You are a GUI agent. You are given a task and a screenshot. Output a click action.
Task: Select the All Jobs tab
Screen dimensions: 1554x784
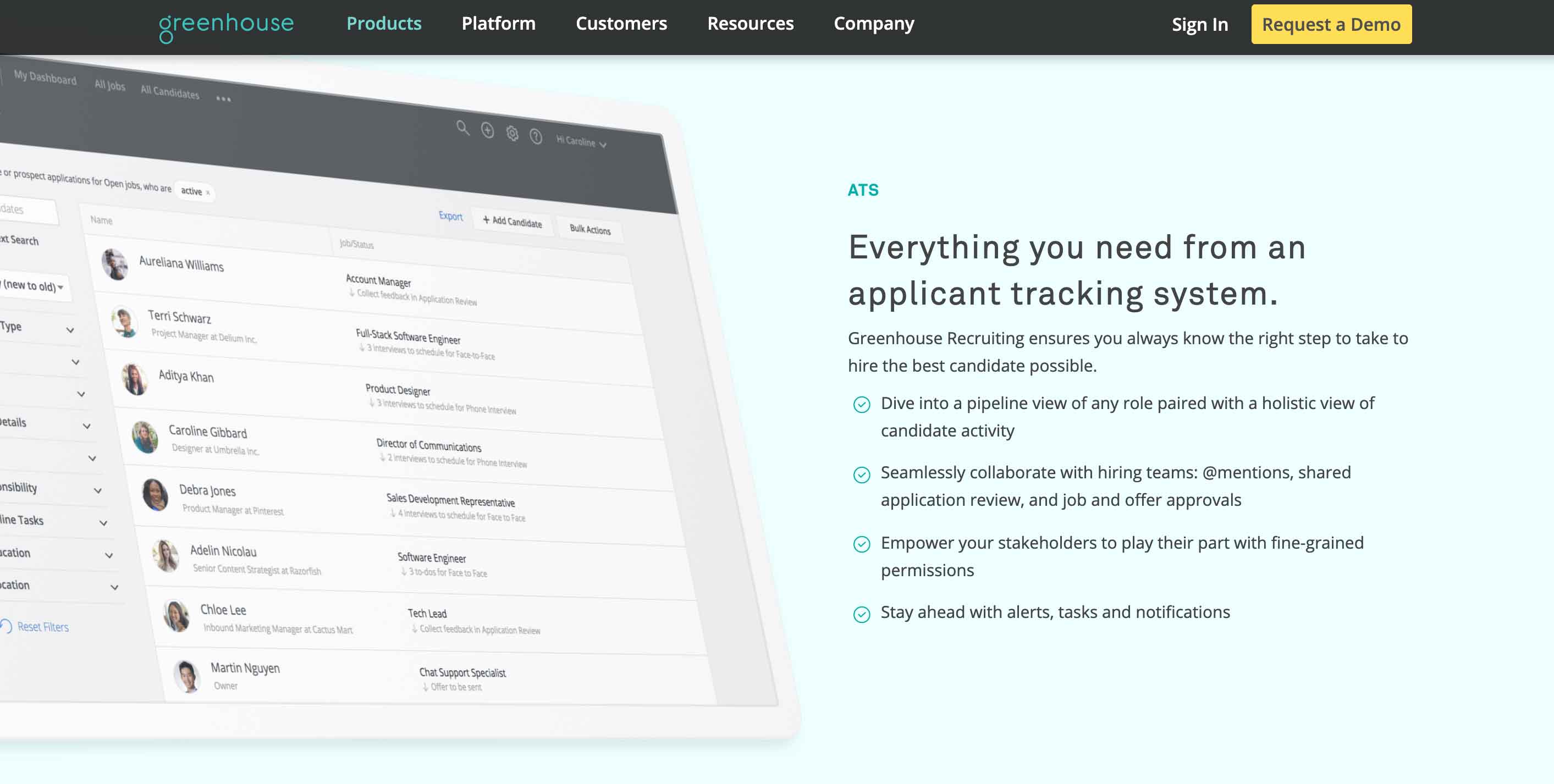coord(110,85)
